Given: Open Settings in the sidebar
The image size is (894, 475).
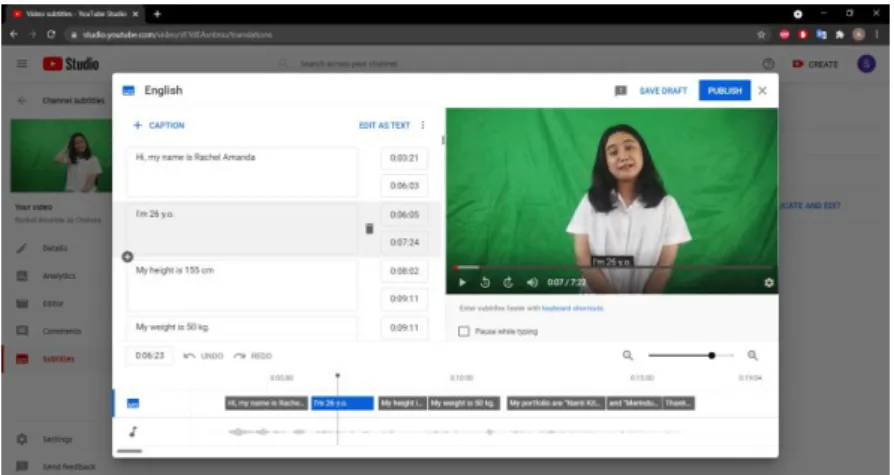Looking at the screenshot, I should [57, 439].
